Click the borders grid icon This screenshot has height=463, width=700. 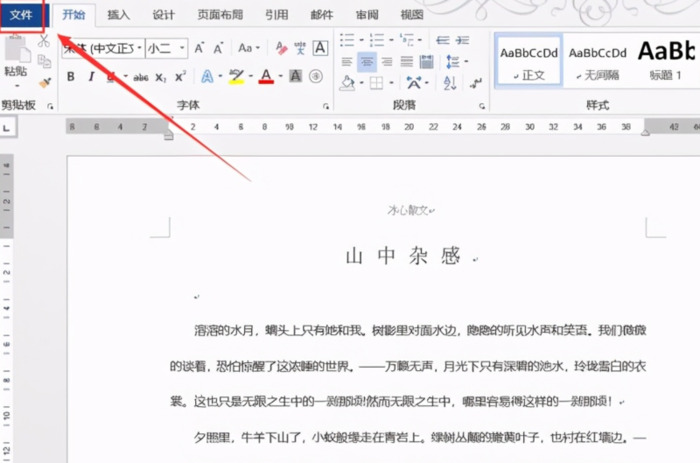coord(376,83)
